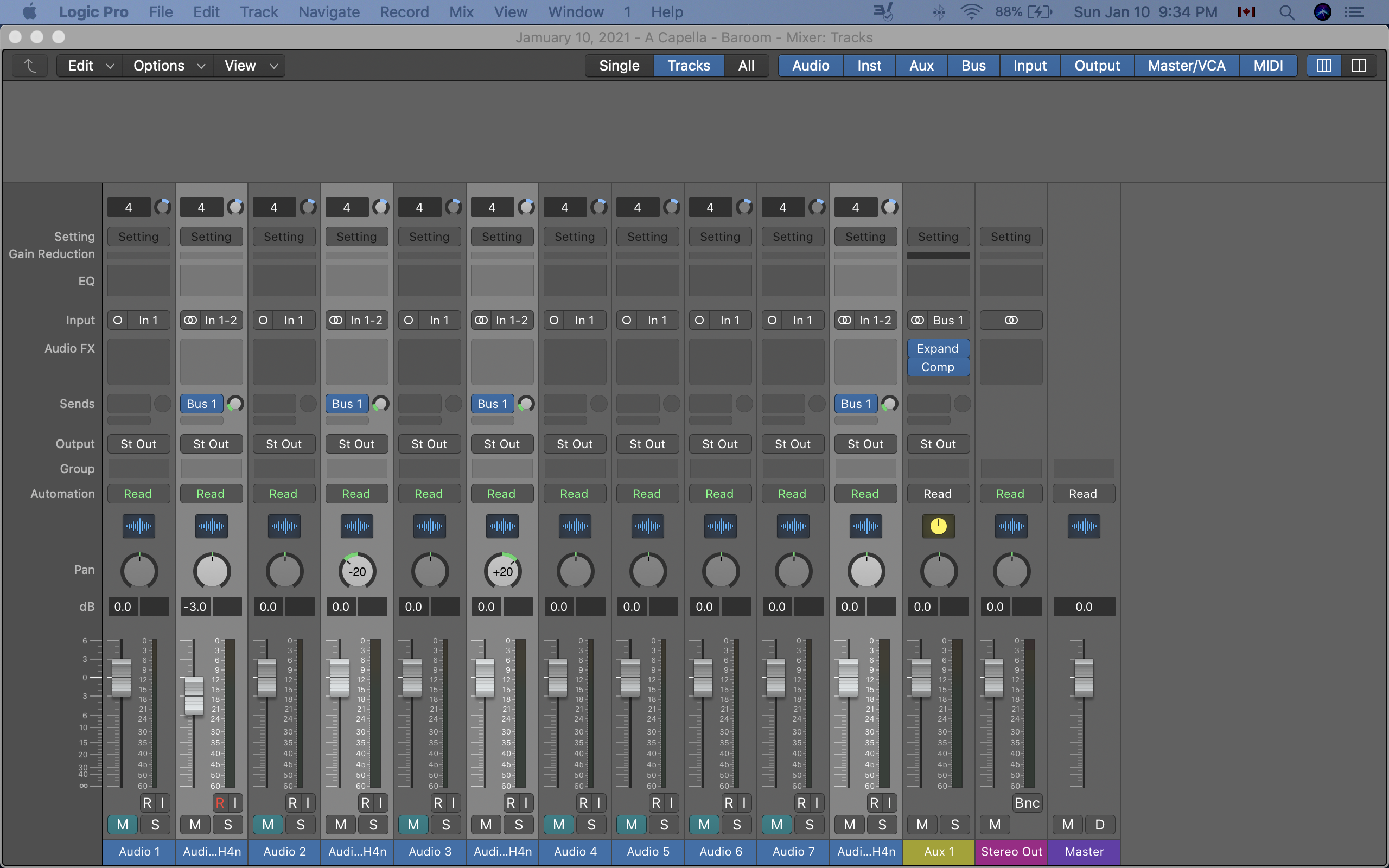Switch mixer to All view

(x=746, y=66)
